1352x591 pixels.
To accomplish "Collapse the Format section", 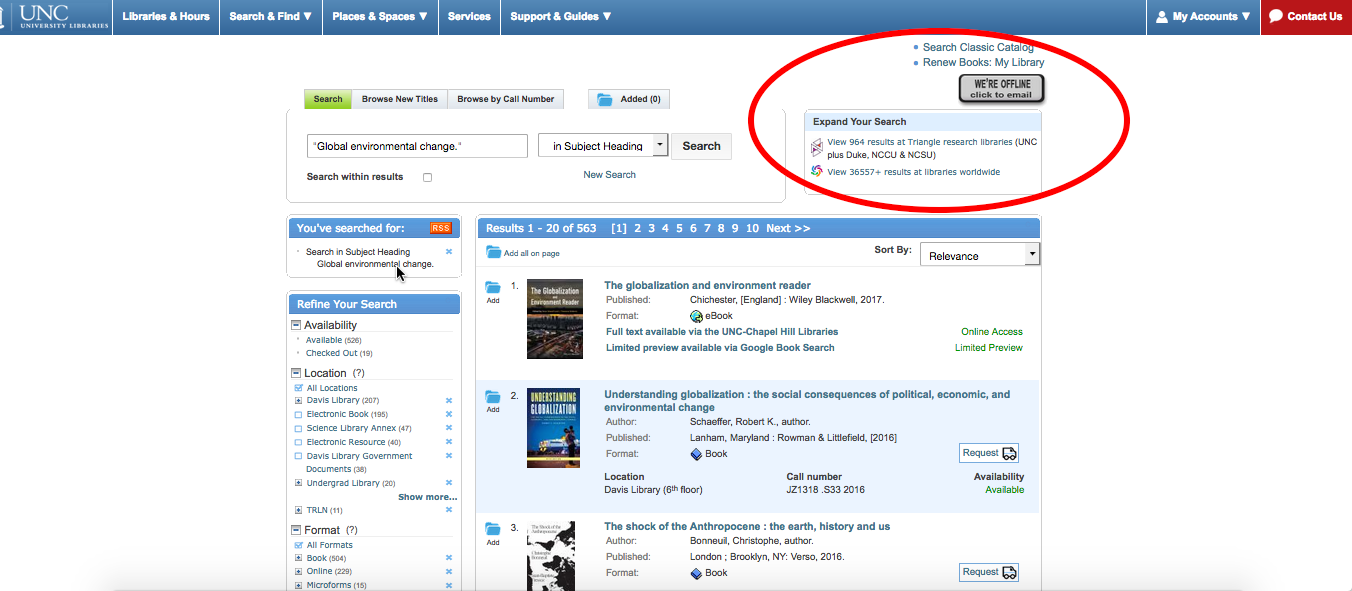I will point(296,530).
